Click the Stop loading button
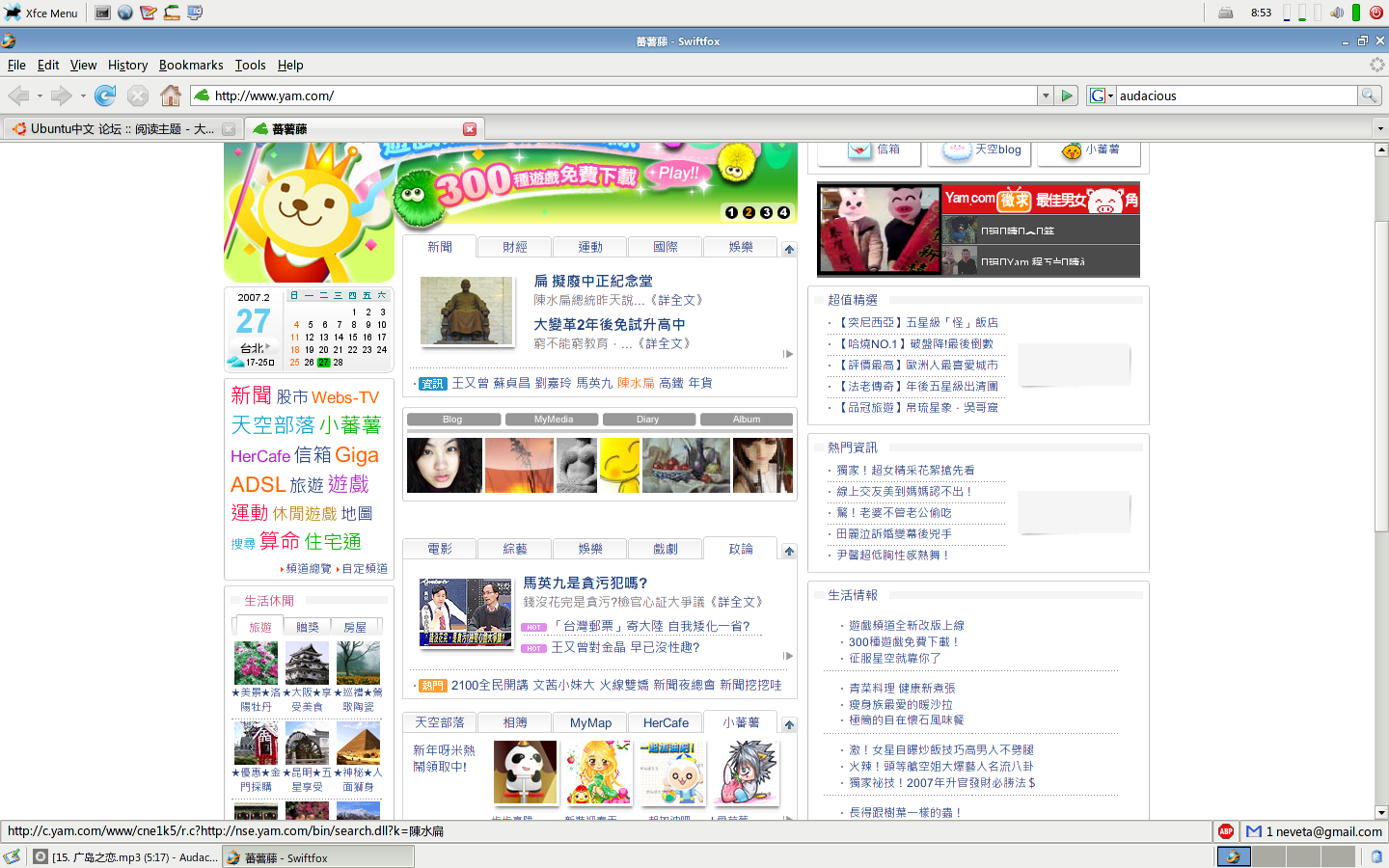 click(138, 95)
